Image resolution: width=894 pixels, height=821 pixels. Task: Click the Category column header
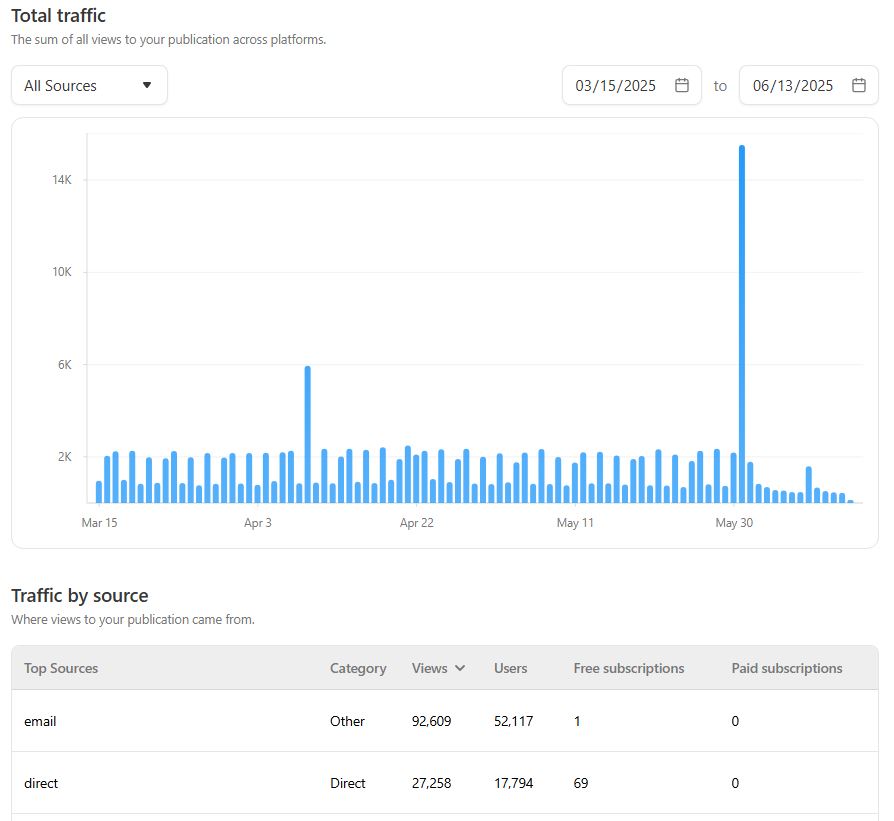[x=358, y=669]
